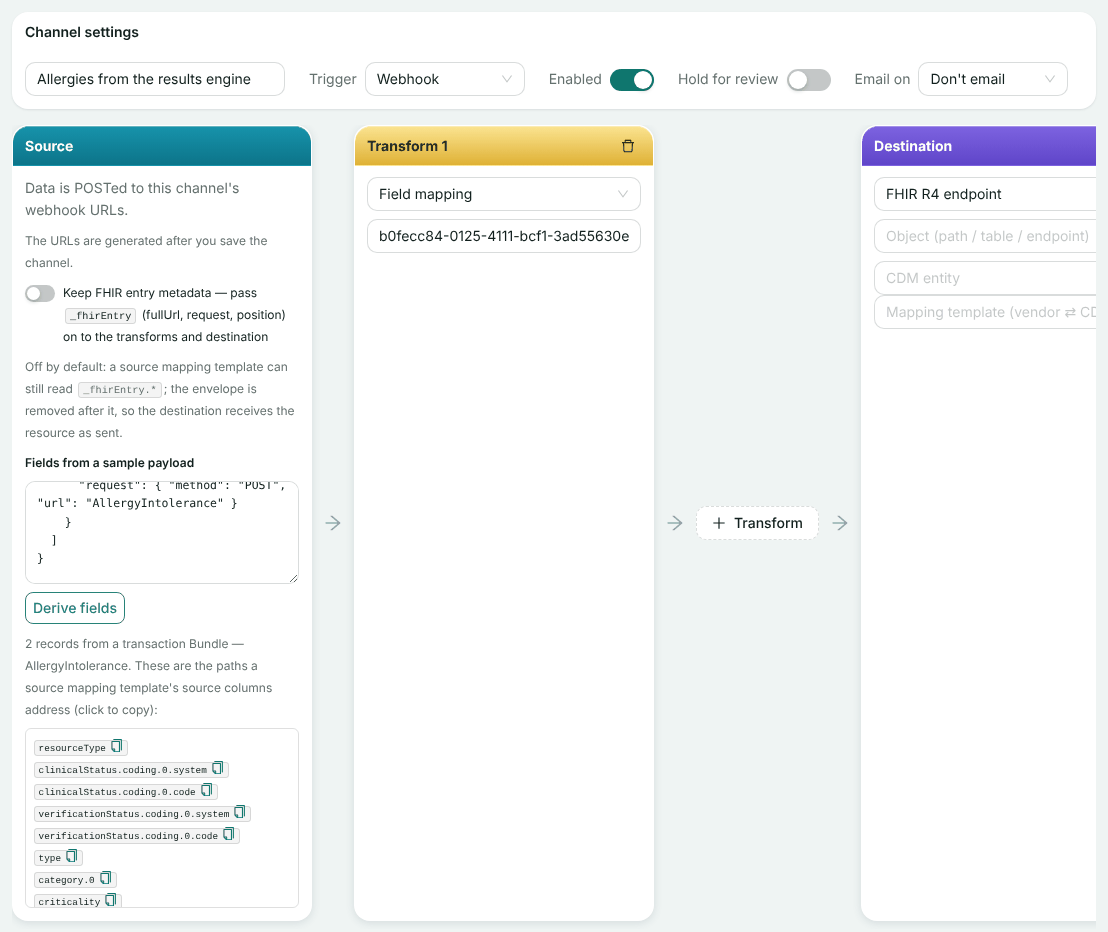Copy the resourceType field path
Screen dimensions: 1108x932
[117, 746]
